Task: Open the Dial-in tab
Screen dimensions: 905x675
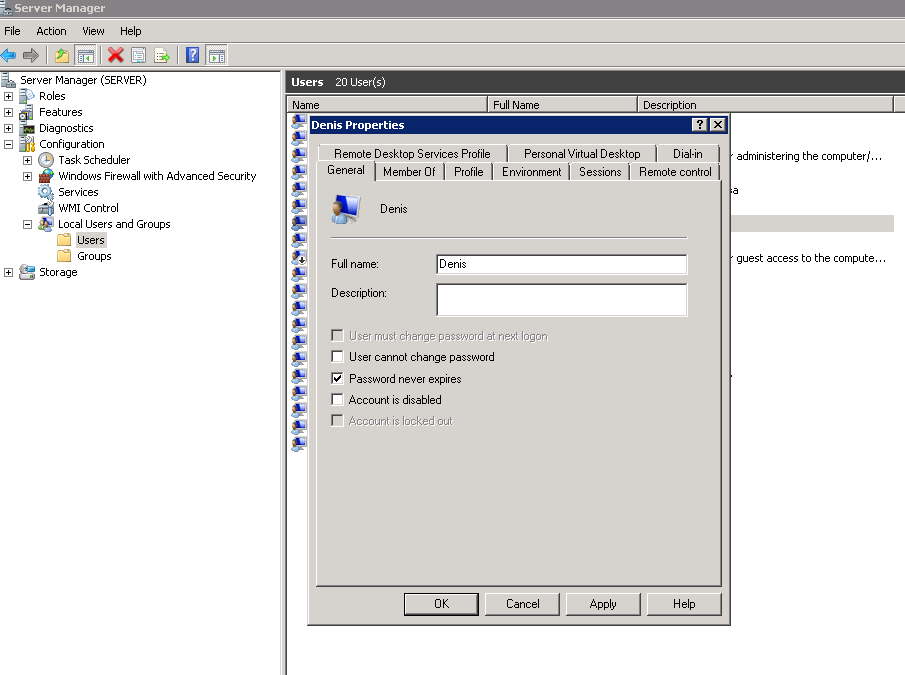Action: 688,153
